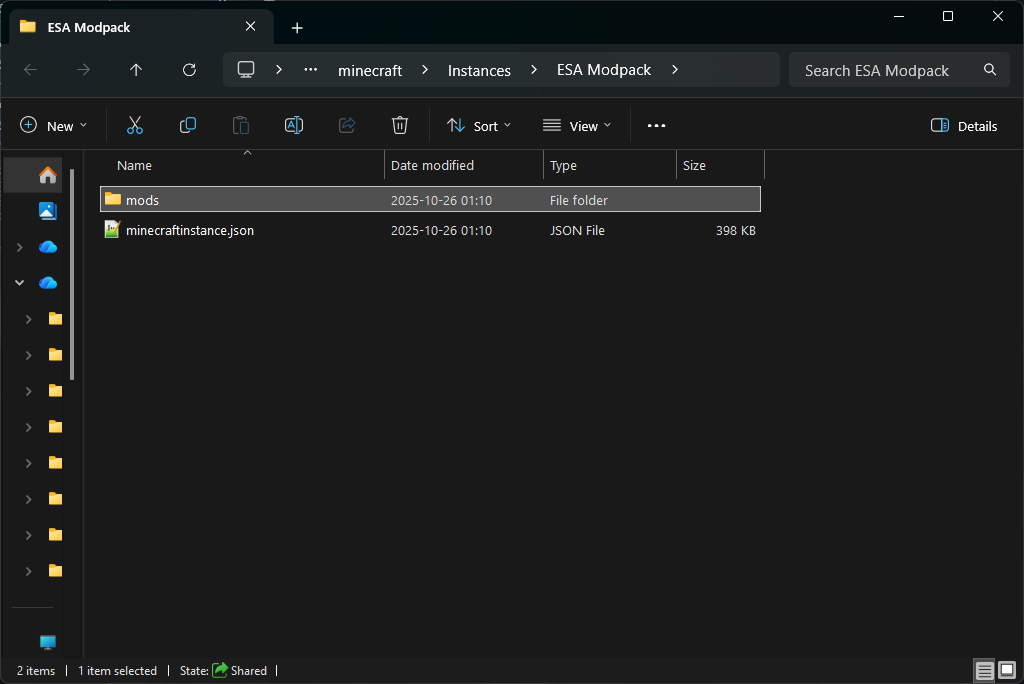The image size is (1024, 684).
Task: Switch to large thumbnails view in status bar
Action: click(x=1007, y=670)
